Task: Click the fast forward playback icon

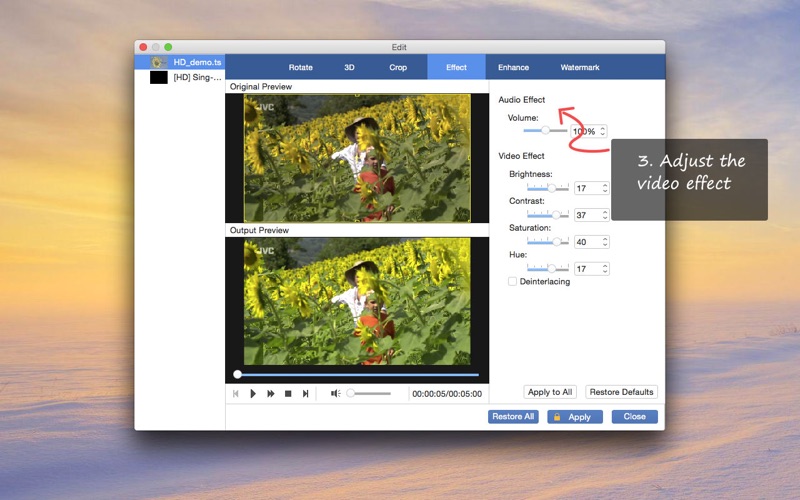Action: (x=270, y=394)
